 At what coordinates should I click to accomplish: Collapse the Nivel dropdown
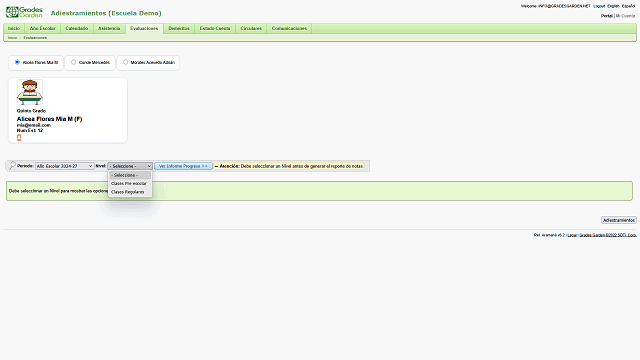130,166
